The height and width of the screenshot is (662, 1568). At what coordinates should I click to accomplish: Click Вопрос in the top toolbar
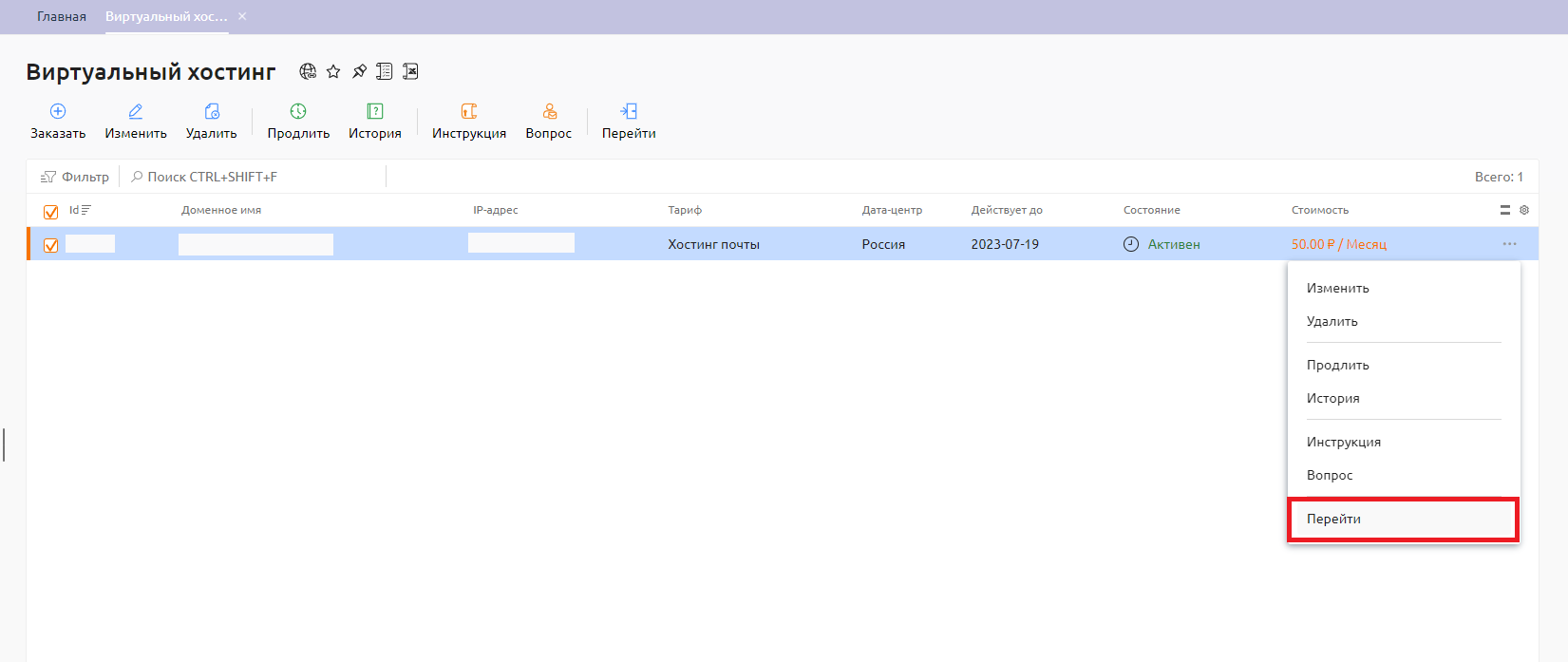549,122
